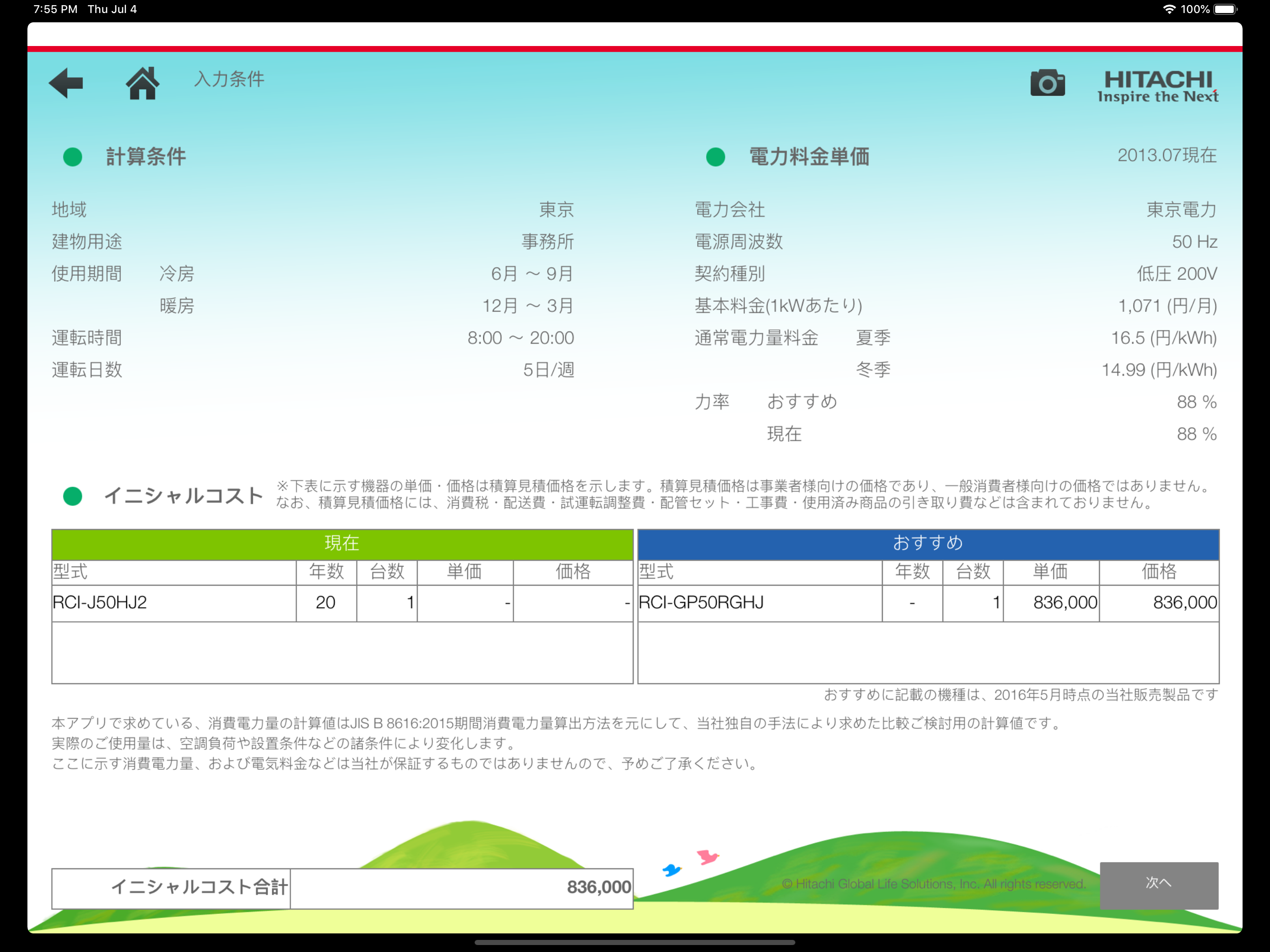This screenshot has width=1270, height=952.
Task: Tap the おすすめ blue table header
Action: click(928, 544)
